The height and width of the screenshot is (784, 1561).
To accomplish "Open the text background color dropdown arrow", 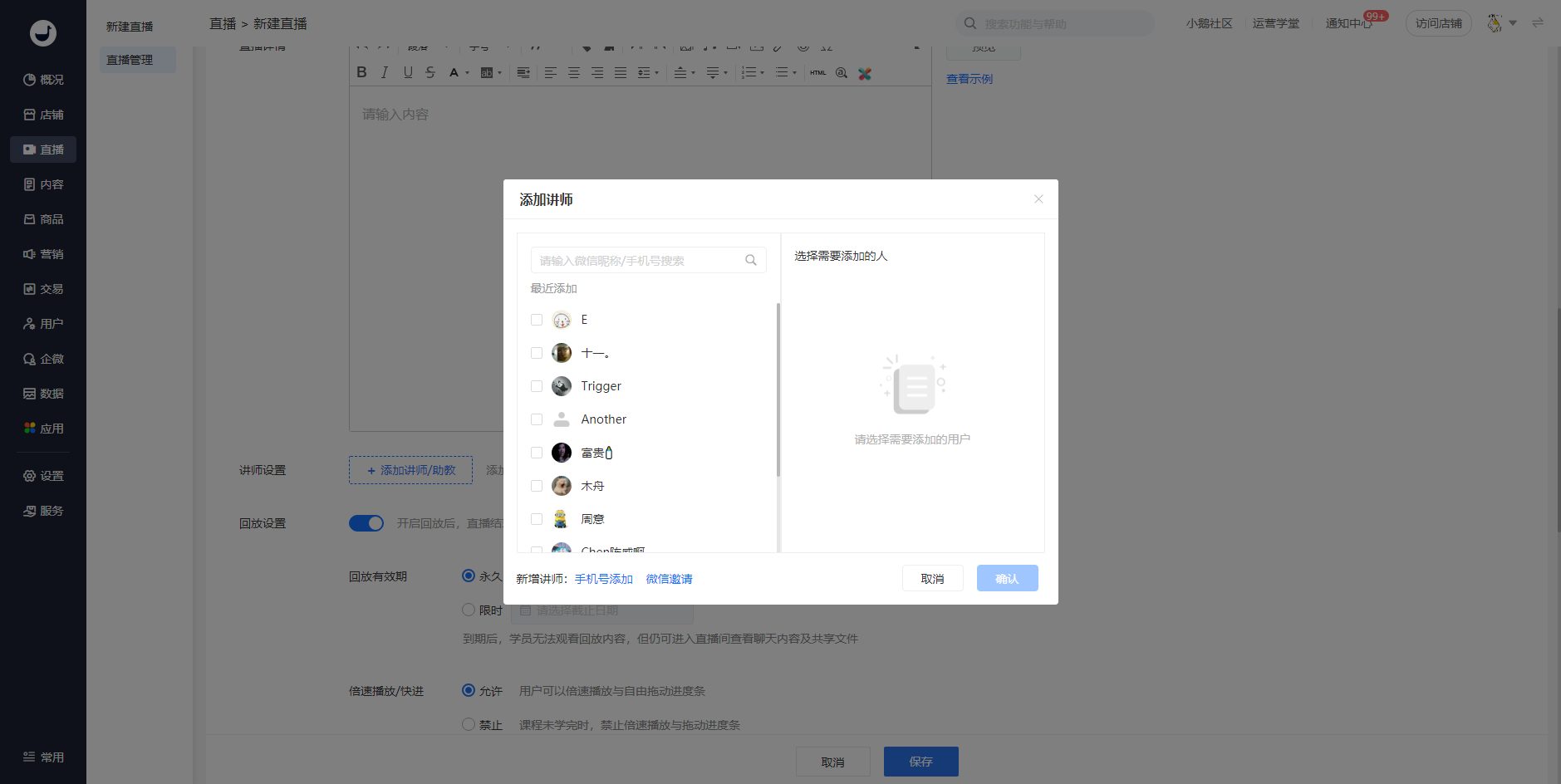I will [499, 73].
